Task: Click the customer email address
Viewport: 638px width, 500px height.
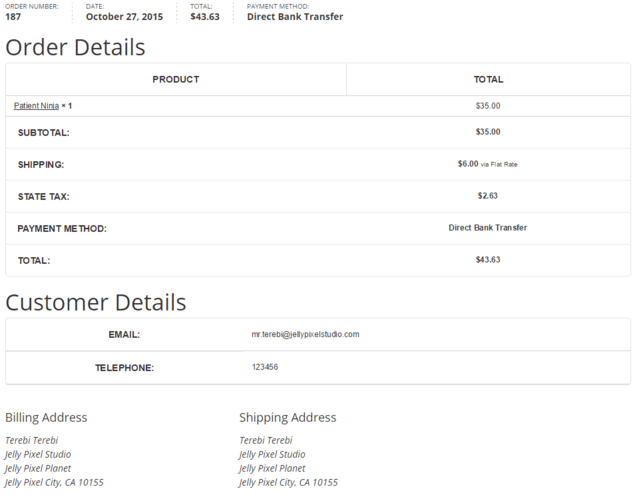Action: (x=305, y=334)
